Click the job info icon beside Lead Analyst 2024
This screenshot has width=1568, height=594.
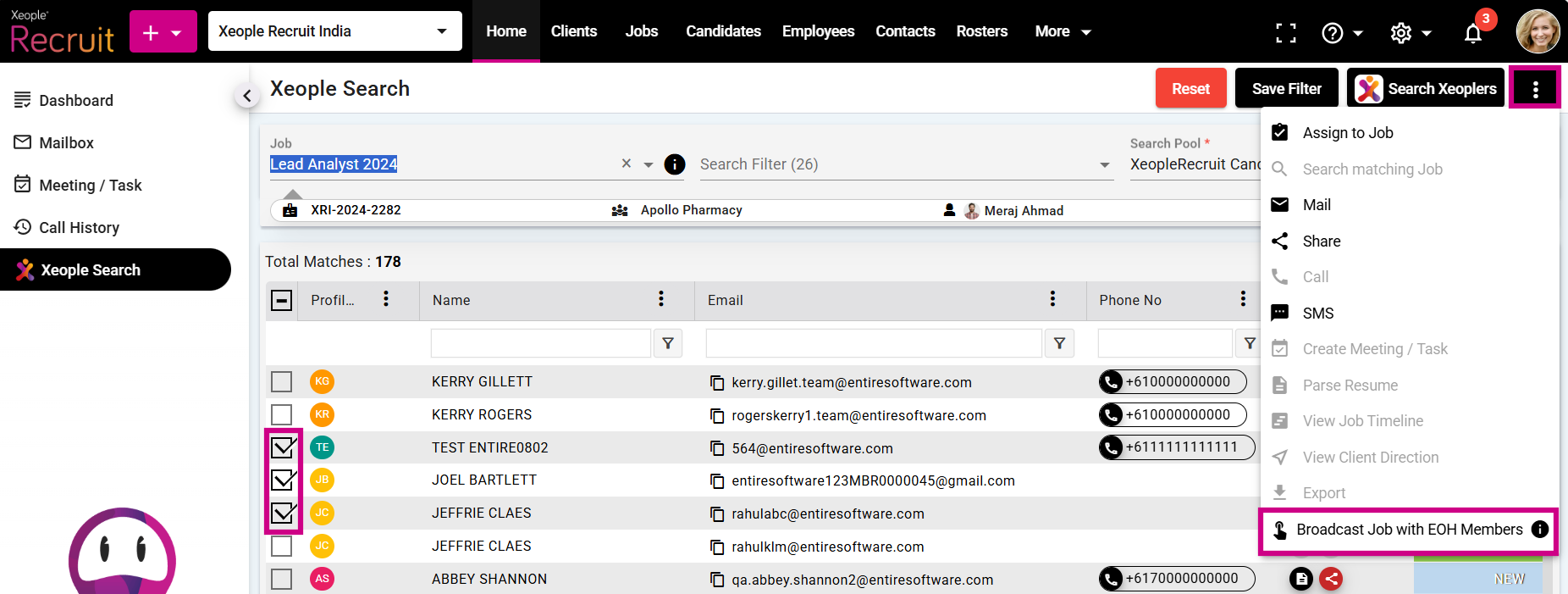pyautogui.click(x=675, y=164)
